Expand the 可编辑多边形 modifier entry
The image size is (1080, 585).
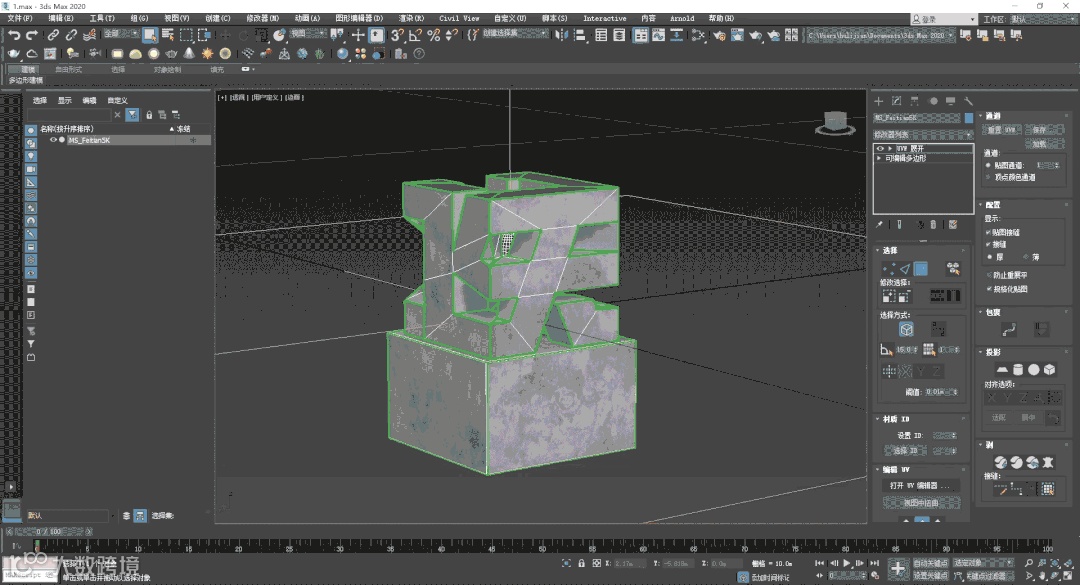click(x=879, y=158)
